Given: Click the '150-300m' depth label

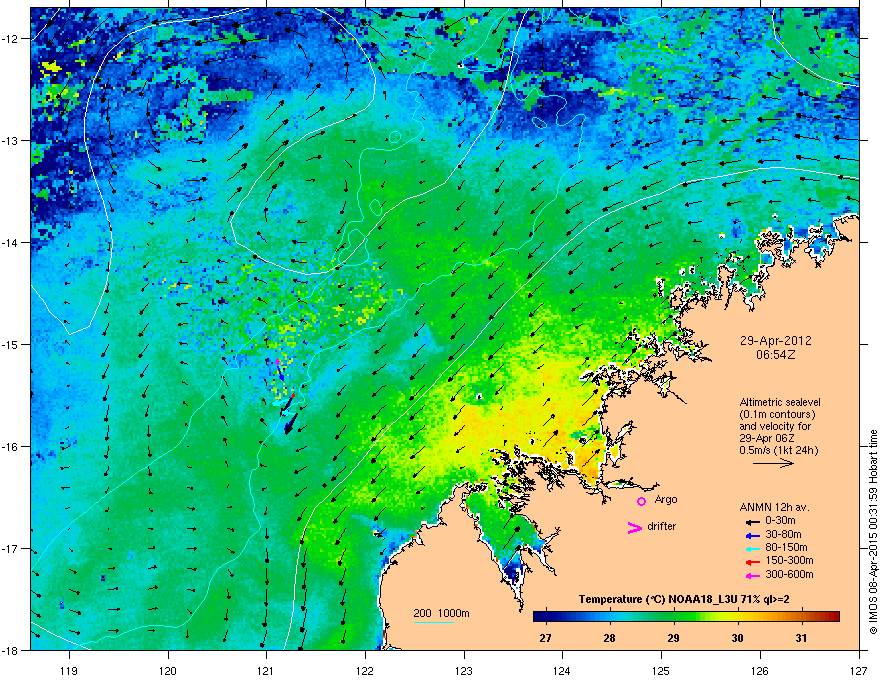Looking at the screenshot, I should coord(789,560).
